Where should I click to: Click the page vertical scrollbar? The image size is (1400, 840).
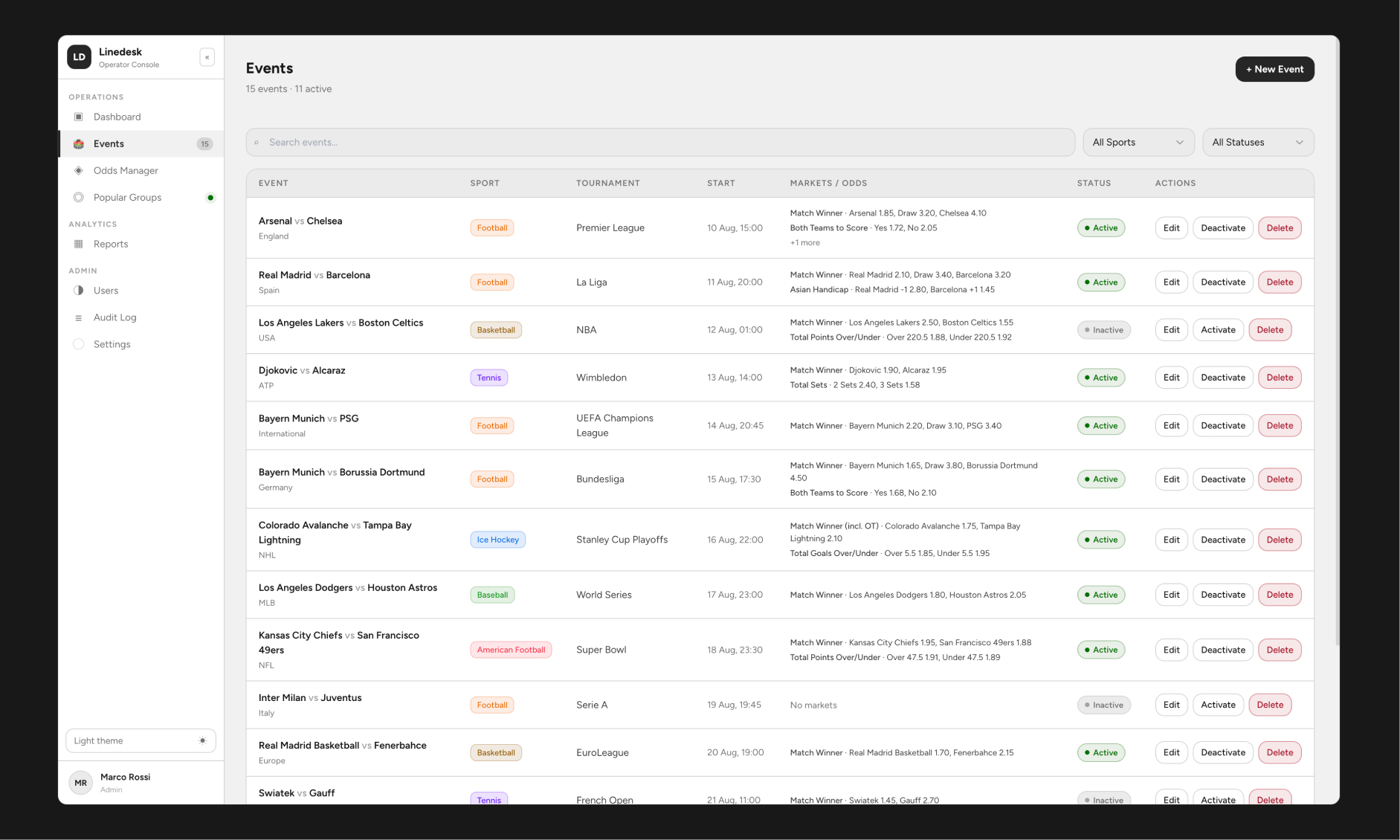[x=1336, y=342]
